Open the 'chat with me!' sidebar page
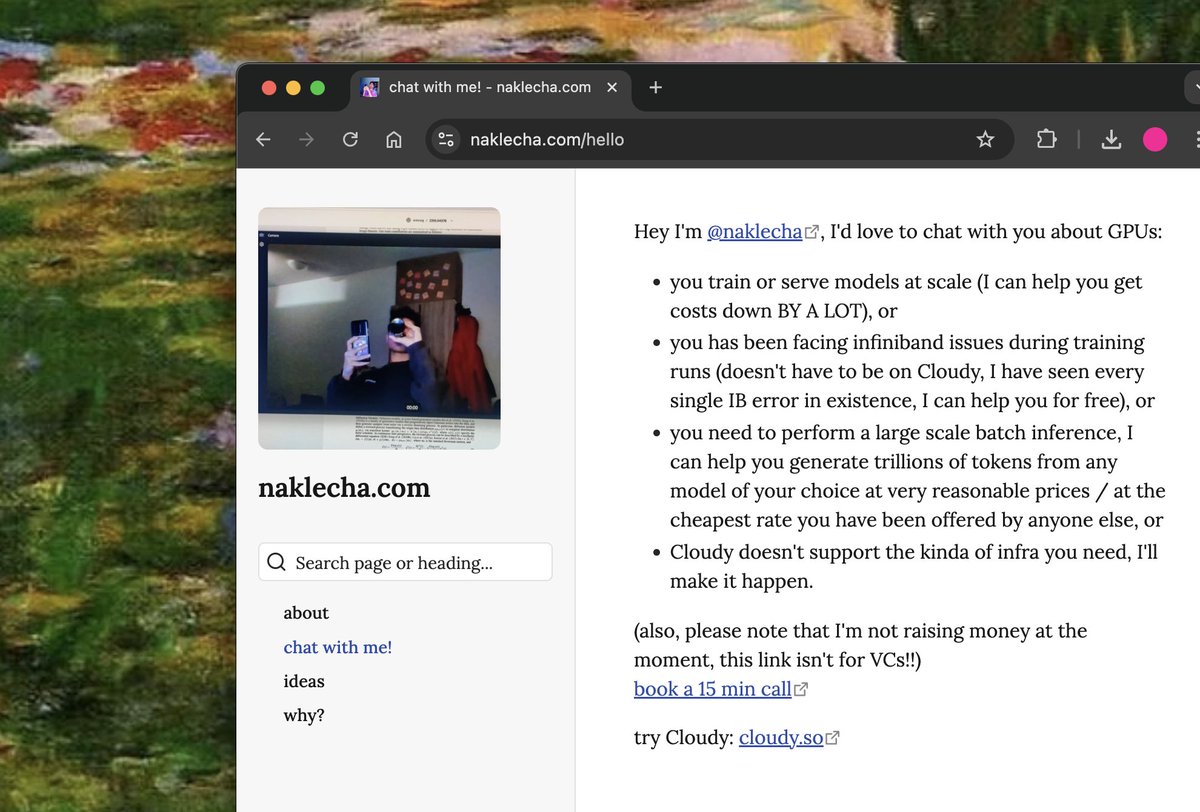Screen dimensions: 1200x812 pyautogui.click(x=338, y=647)
